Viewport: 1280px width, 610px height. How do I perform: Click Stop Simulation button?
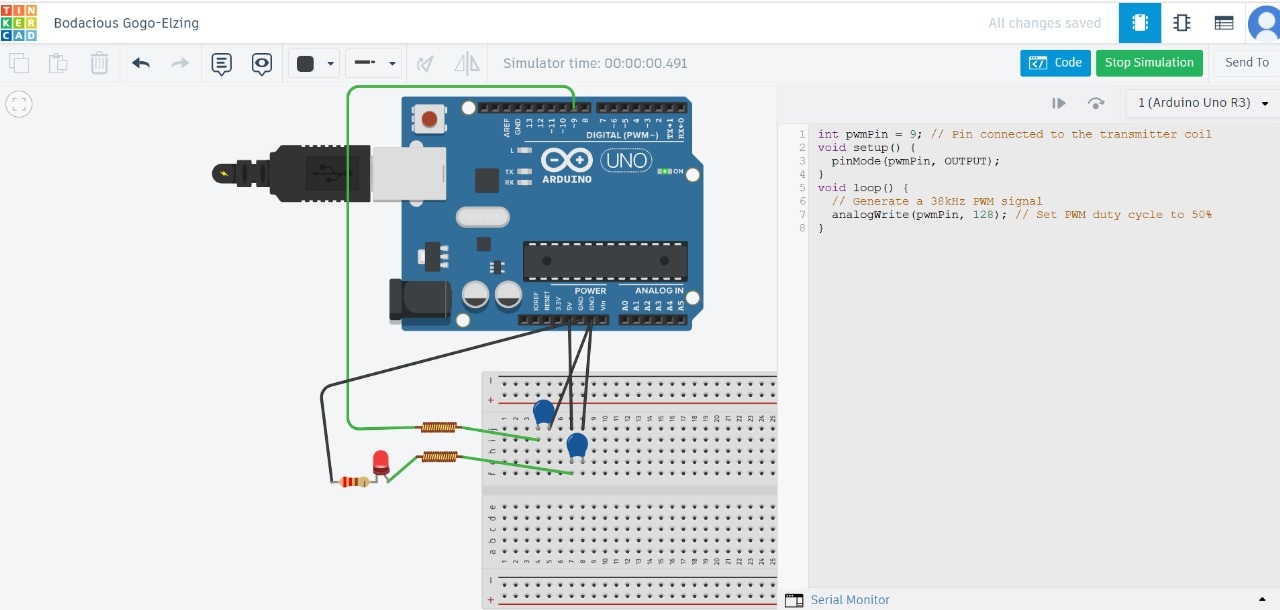tap(1149, 63)
